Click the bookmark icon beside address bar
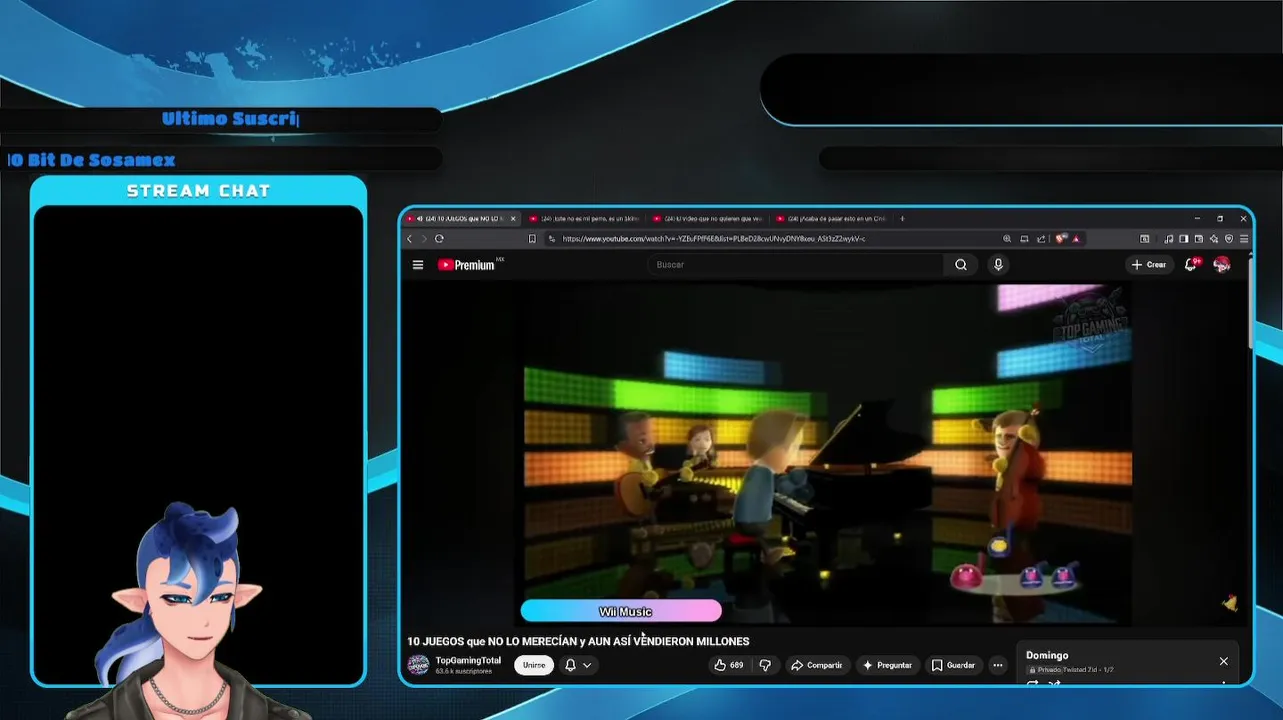This screenshot has height=720, width=1283. [532, 239]
